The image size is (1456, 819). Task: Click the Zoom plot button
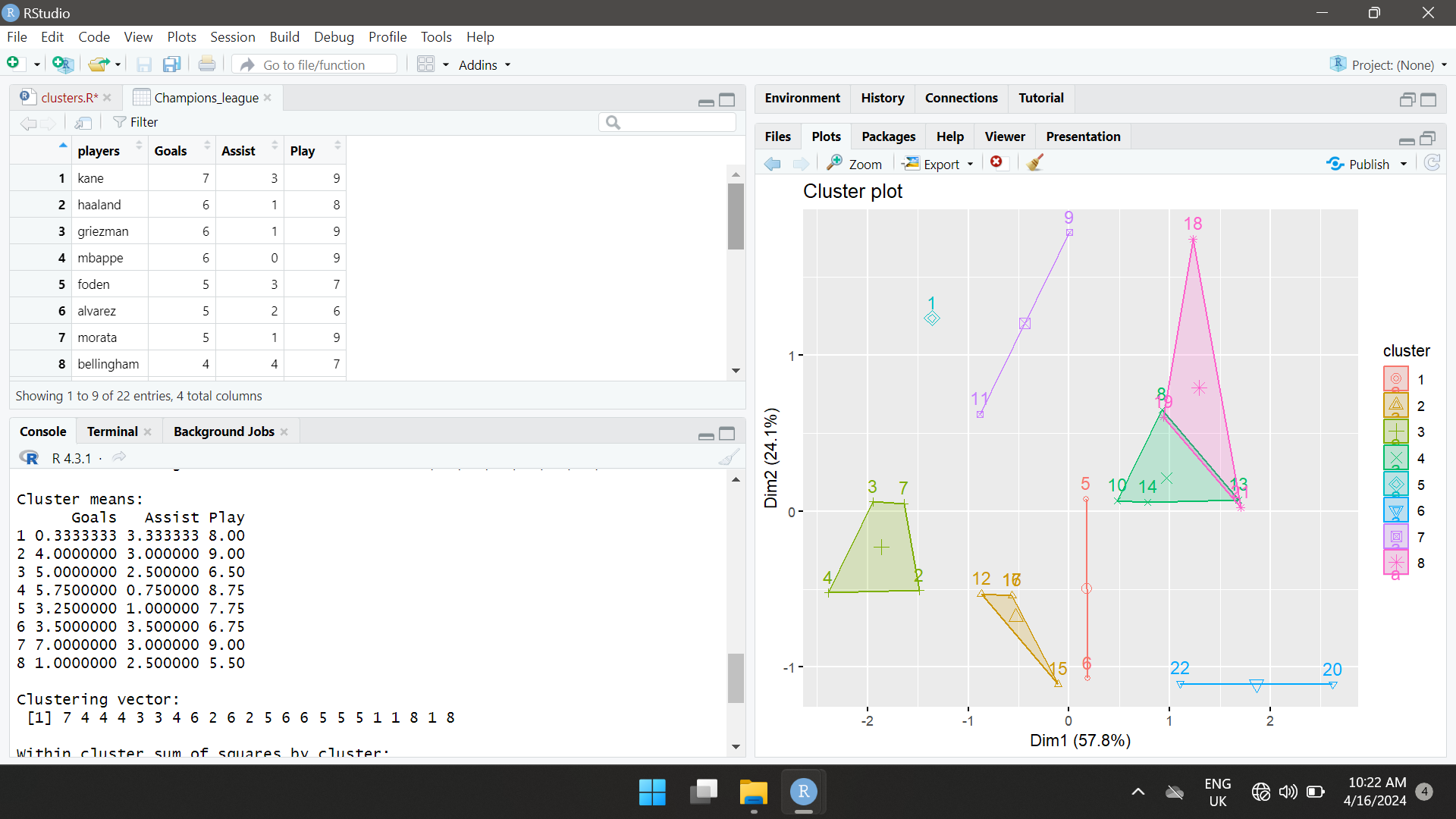coord(855,164)
